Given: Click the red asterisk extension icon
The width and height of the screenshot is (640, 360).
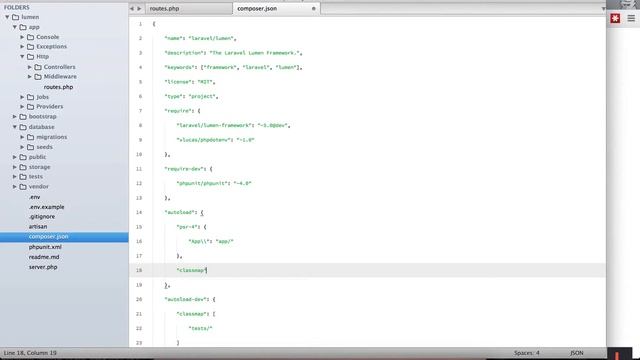Looking at the screenshot, I should click(x=615, y=18).
